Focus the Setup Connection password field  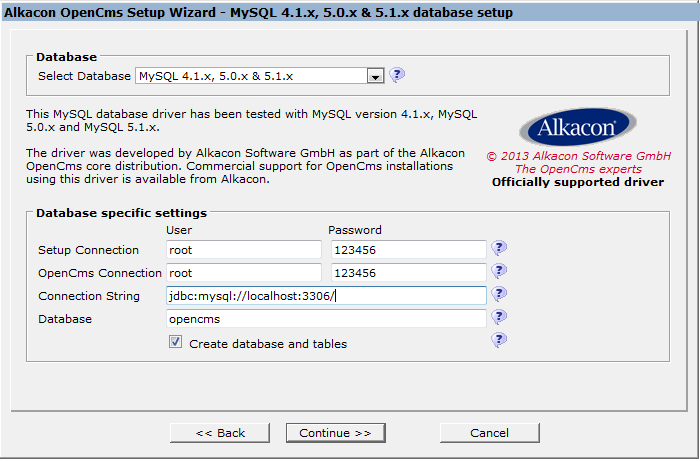pyautogui.click(x=408, y=249)
